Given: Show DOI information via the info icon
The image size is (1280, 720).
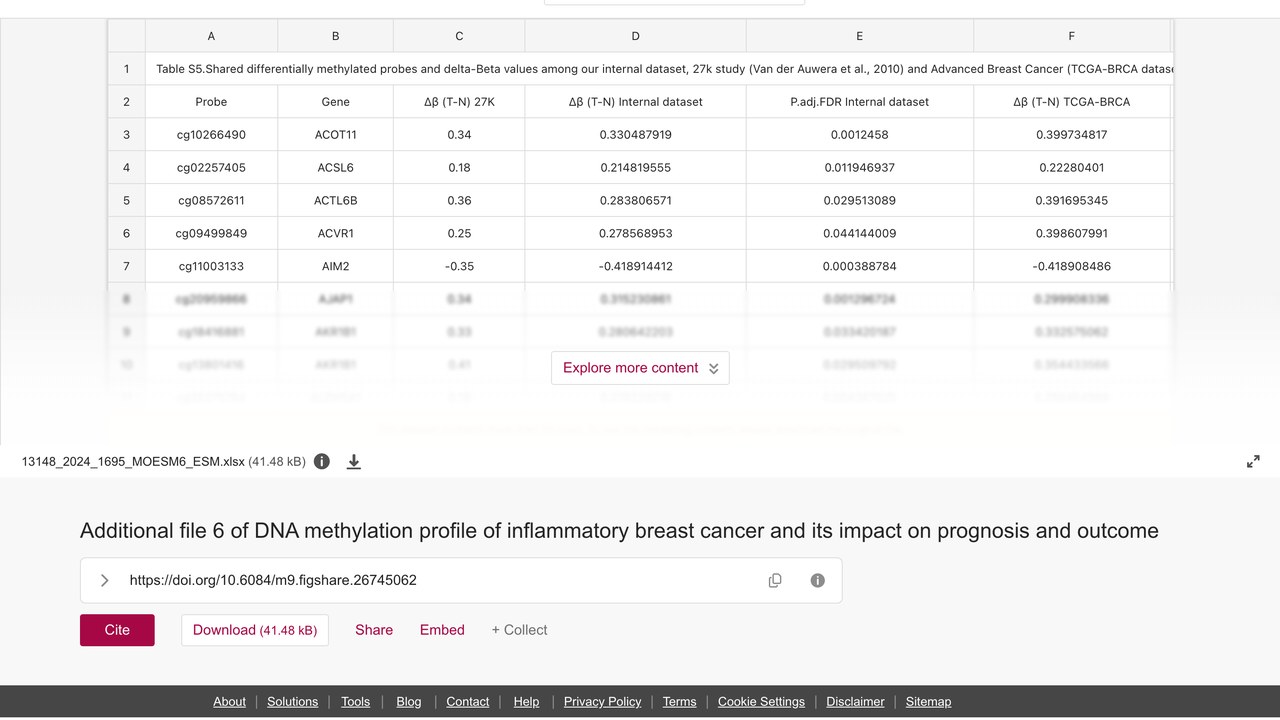Looking at the screenshot, I should 818,580.
